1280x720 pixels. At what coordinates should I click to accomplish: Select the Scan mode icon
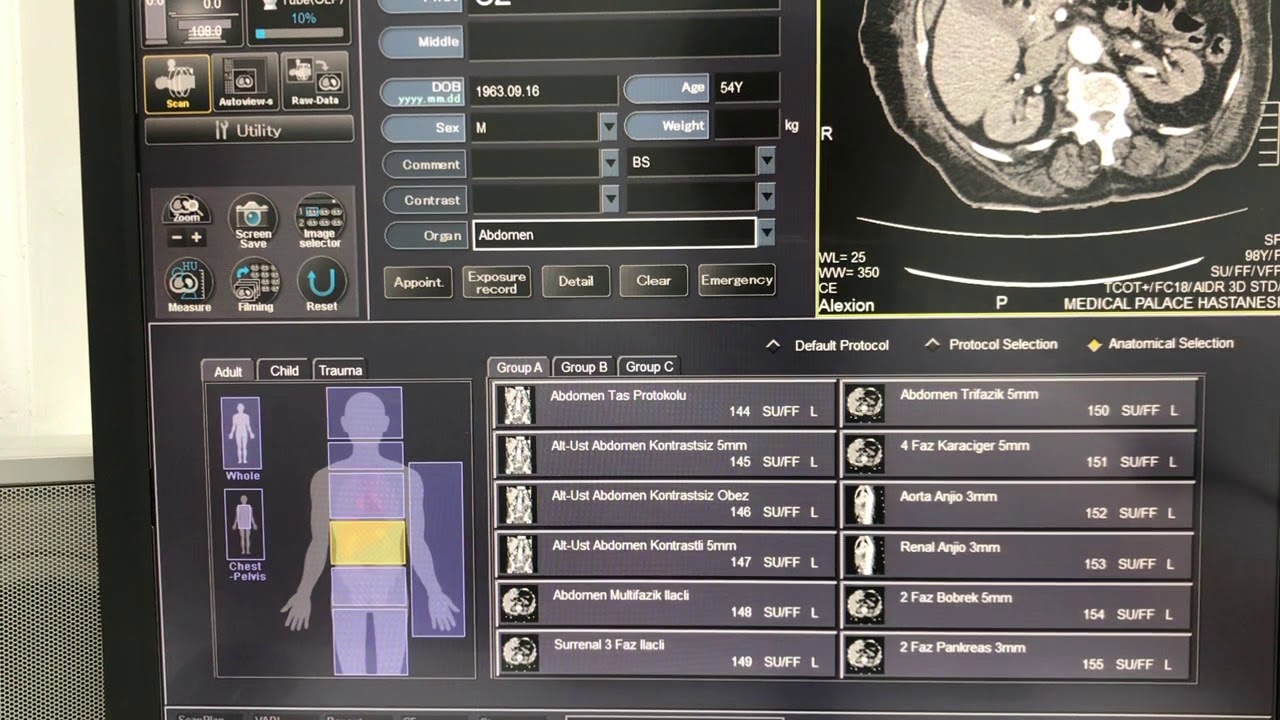[x=177, y=83]
